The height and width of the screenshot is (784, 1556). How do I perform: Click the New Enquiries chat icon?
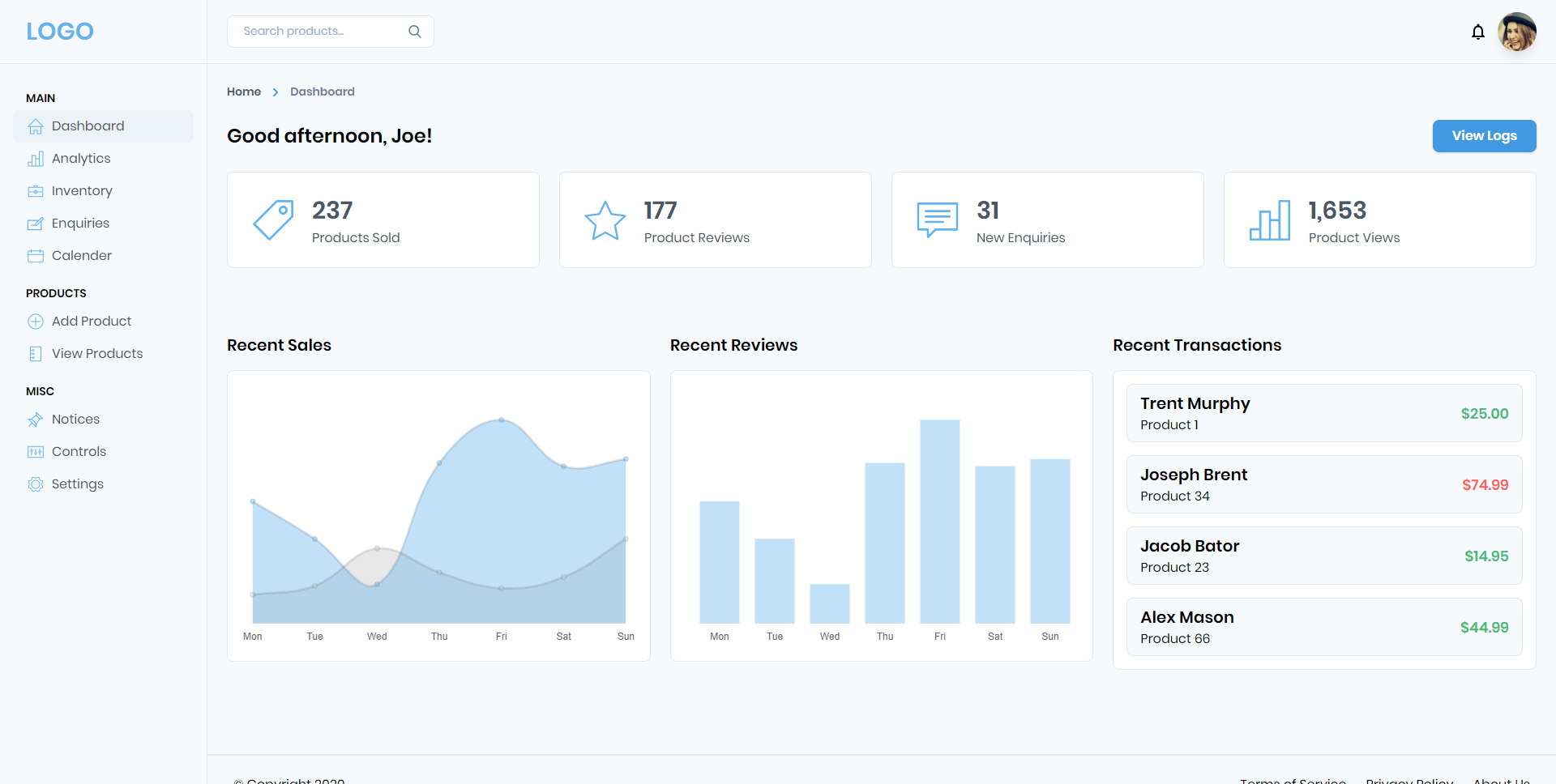pyautogui.click(x=937, y=219)
